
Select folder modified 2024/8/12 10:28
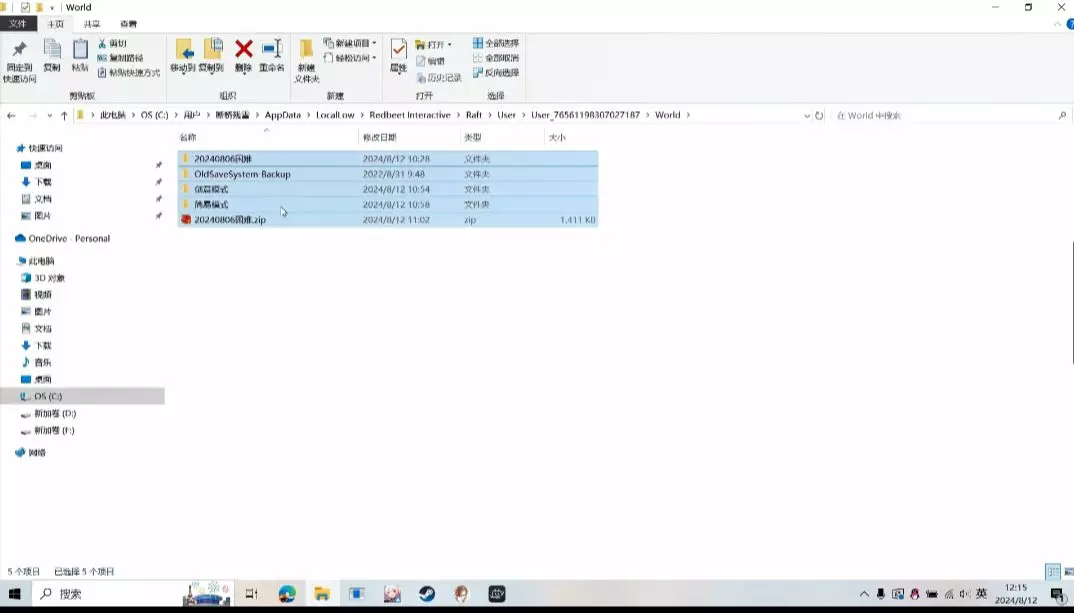click(388, 159)
